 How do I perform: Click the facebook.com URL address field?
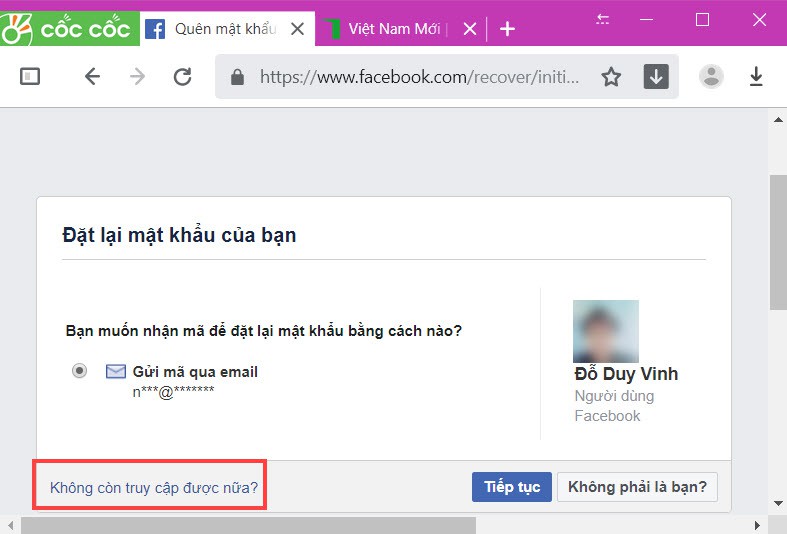coord(419,77)
